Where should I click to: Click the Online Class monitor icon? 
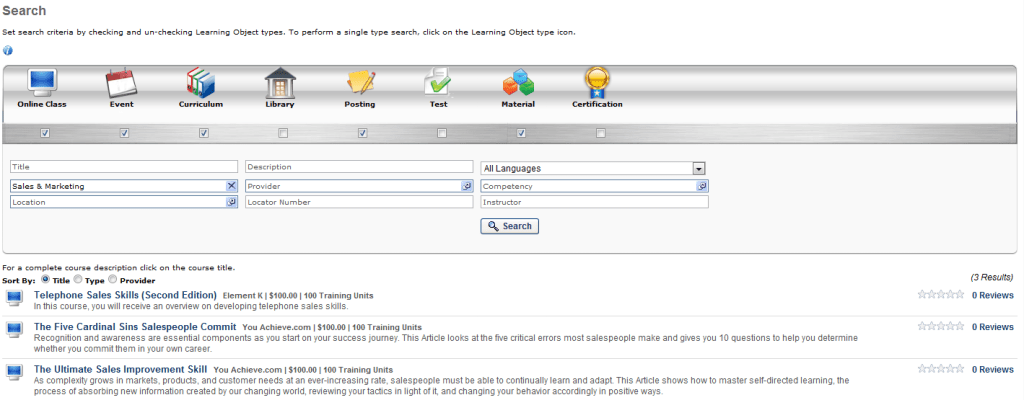[42, 82]
